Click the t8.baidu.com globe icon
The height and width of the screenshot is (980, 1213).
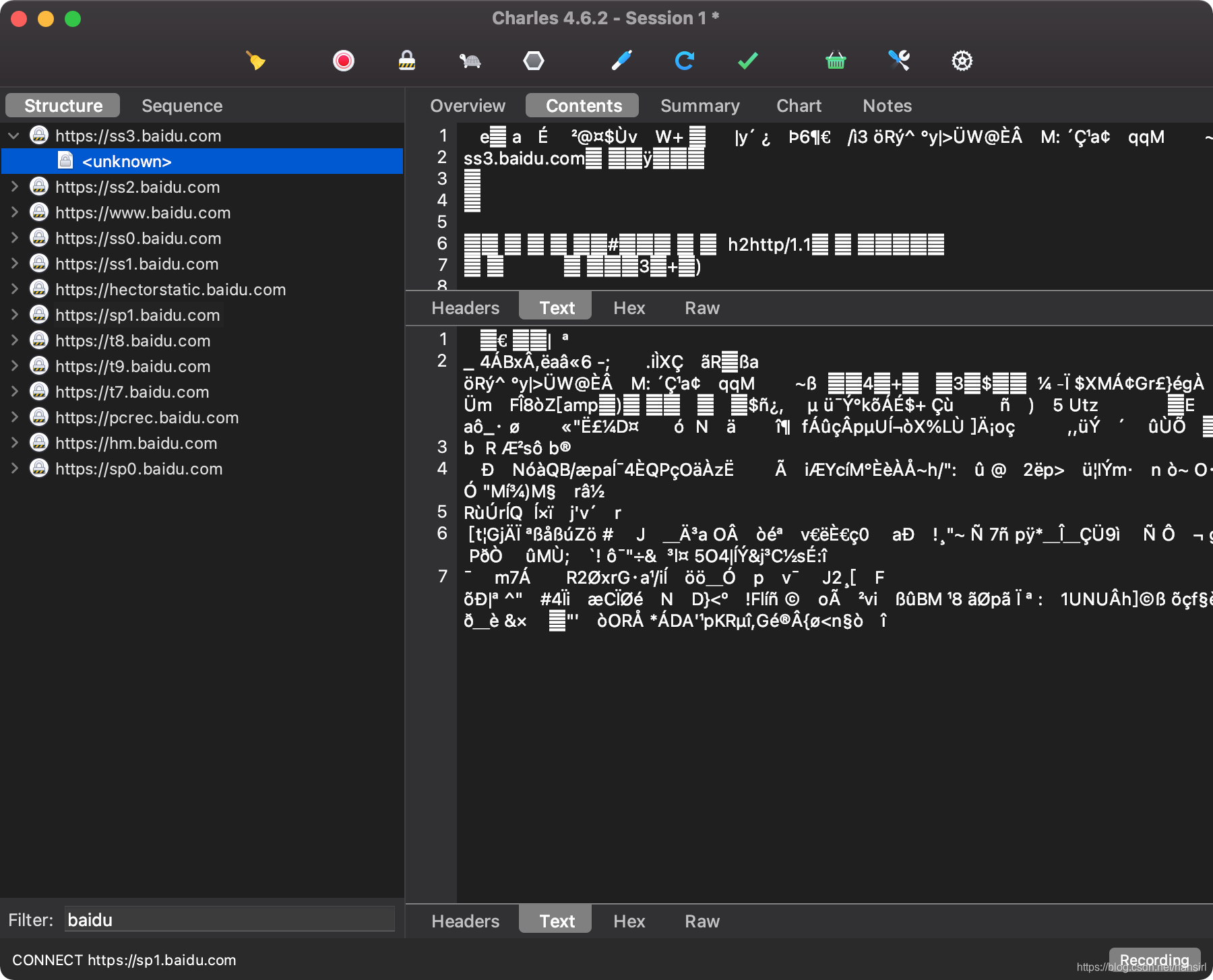click(40, 340)
